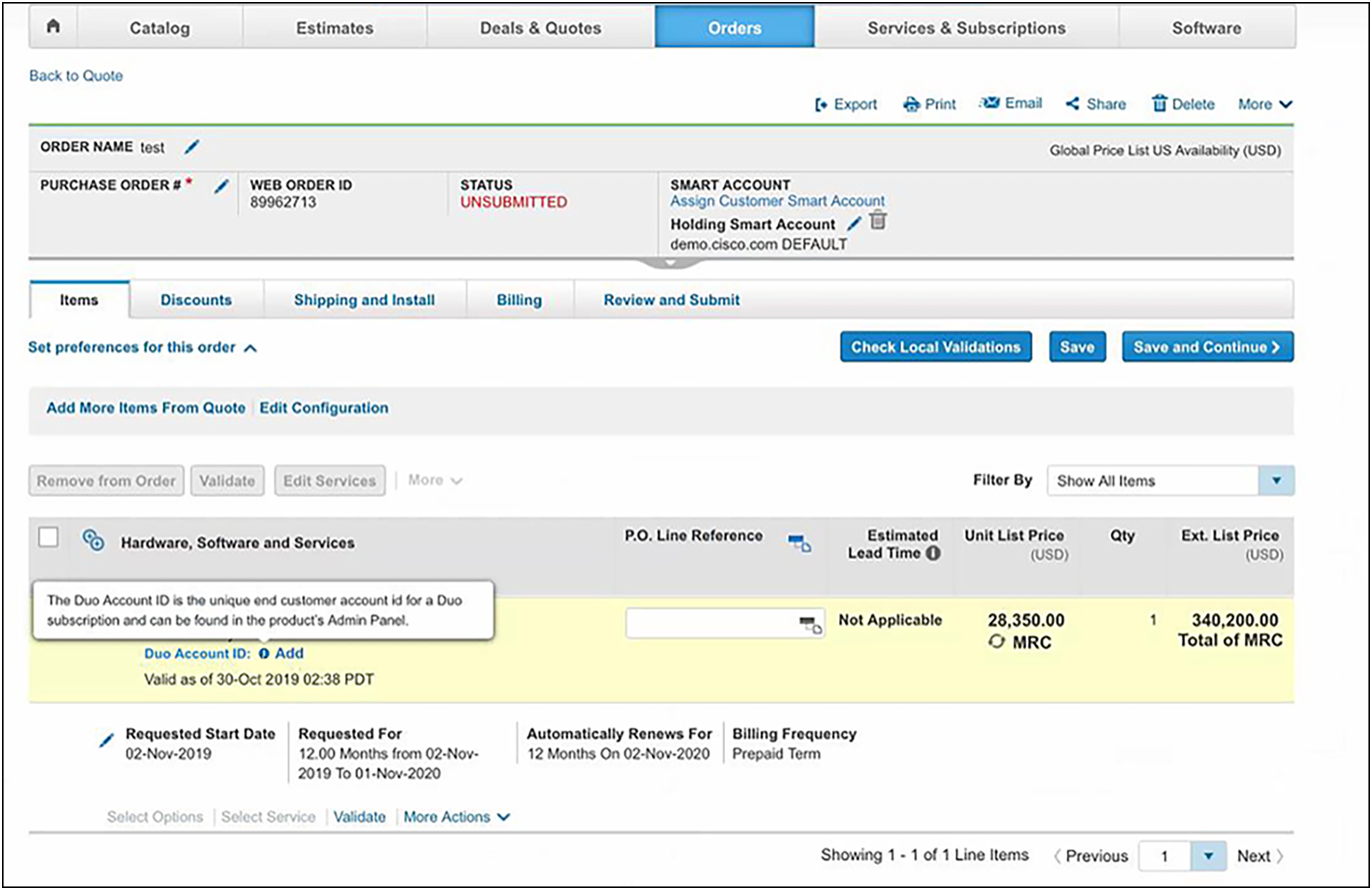
Task: Click Export icon link
Action: pos(846,105)
